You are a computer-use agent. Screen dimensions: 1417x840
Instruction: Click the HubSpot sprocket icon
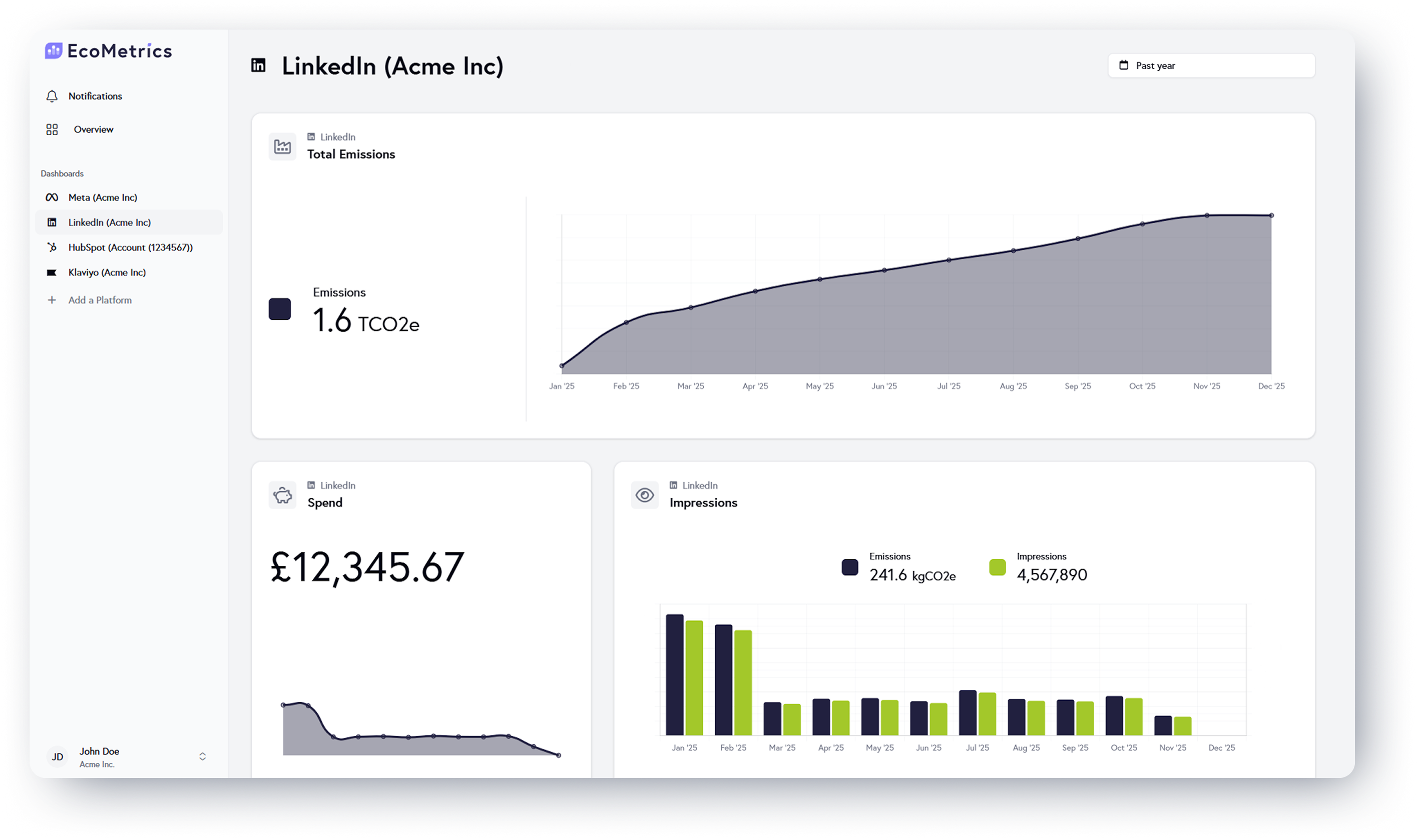tap(52, 247)
